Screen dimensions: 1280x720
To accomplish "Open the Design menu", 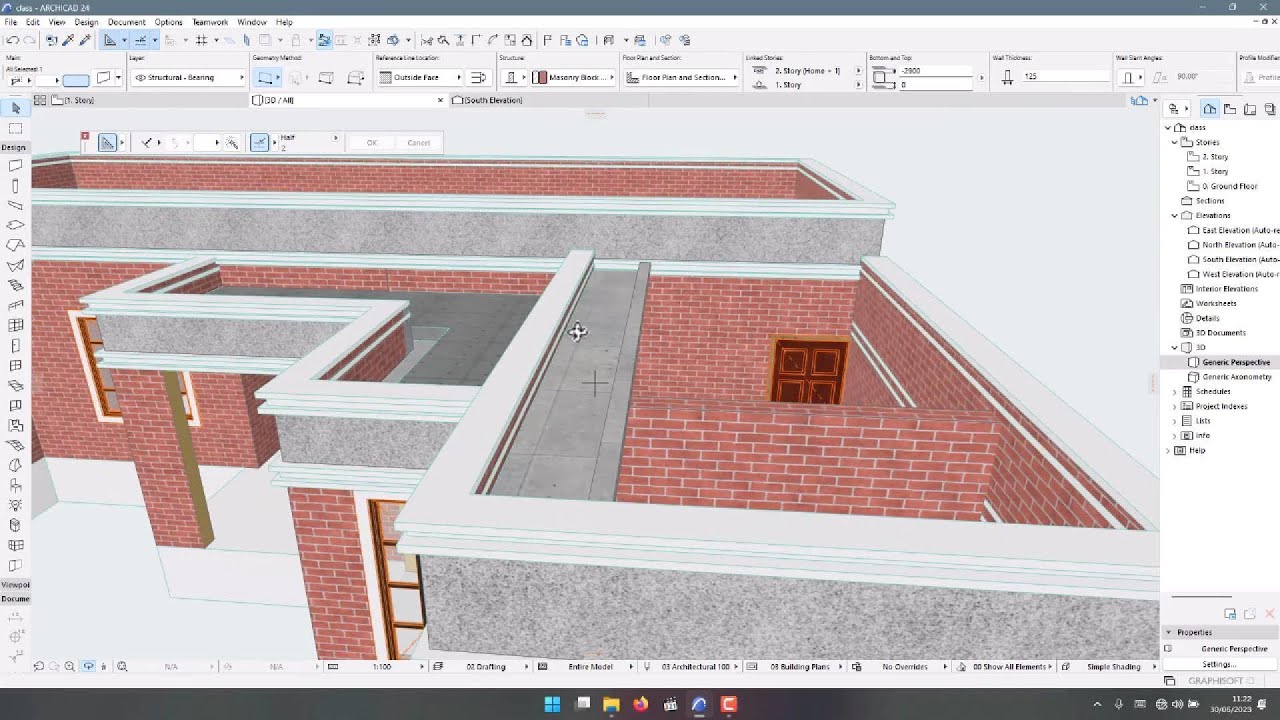I will [x=87, y=22].
